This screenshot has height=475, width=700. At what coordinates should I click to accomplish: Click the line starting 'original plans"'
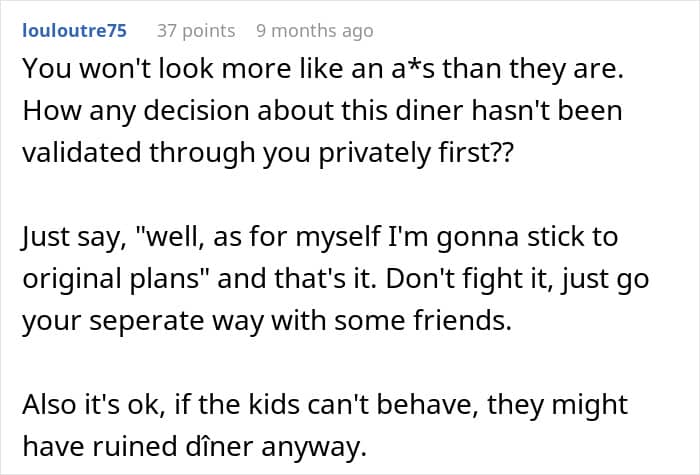point(336,279)
